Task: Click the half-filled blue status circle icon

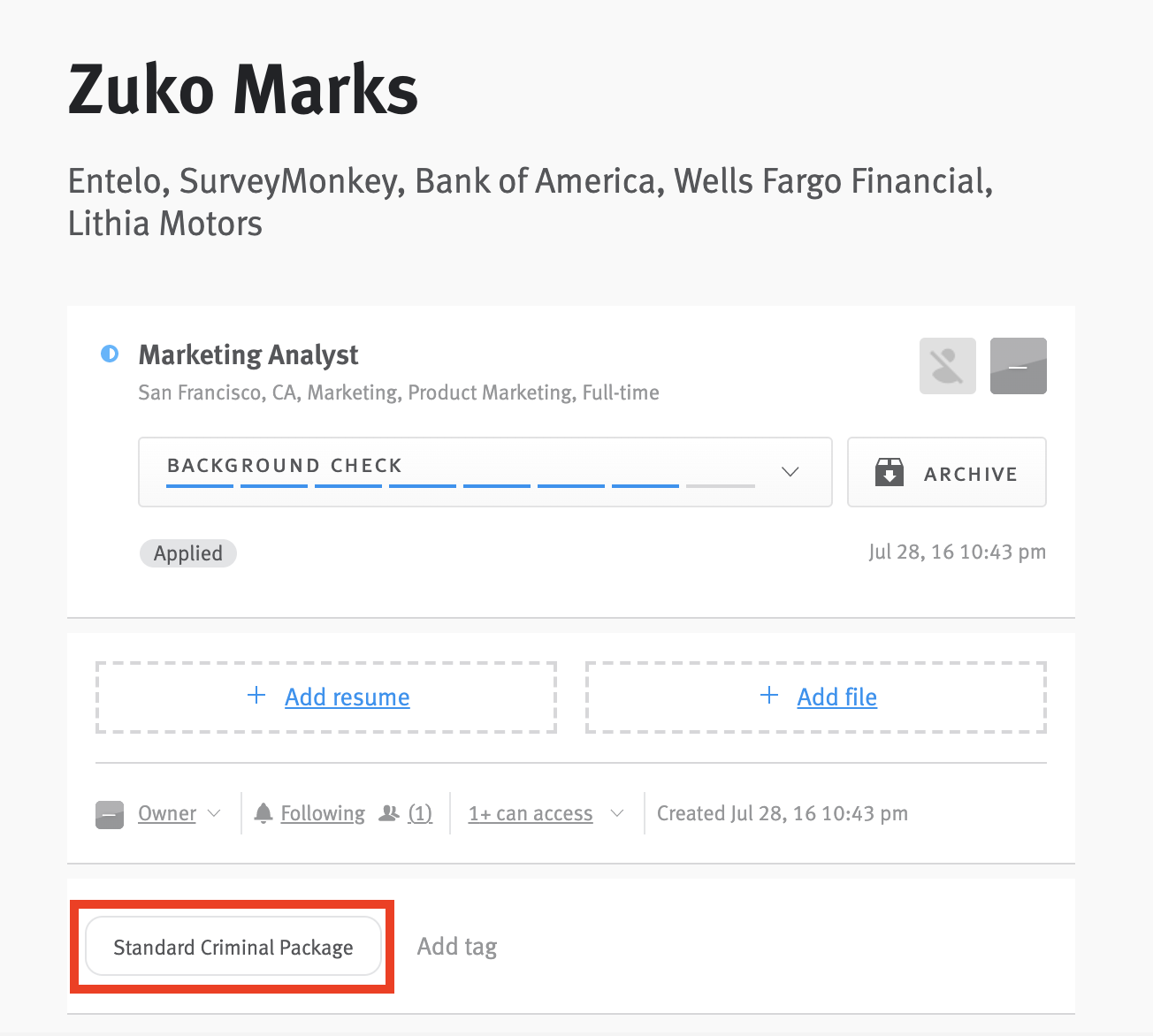Action: tap(110, 354)
